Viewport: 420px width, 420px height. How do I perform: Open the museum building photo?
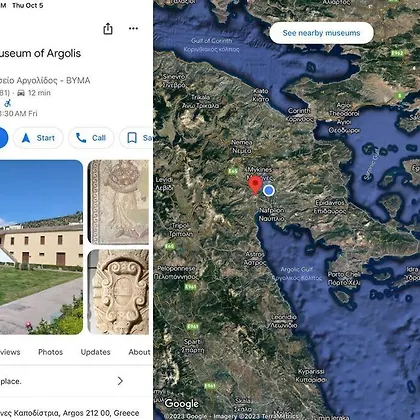tap(41, 247)
